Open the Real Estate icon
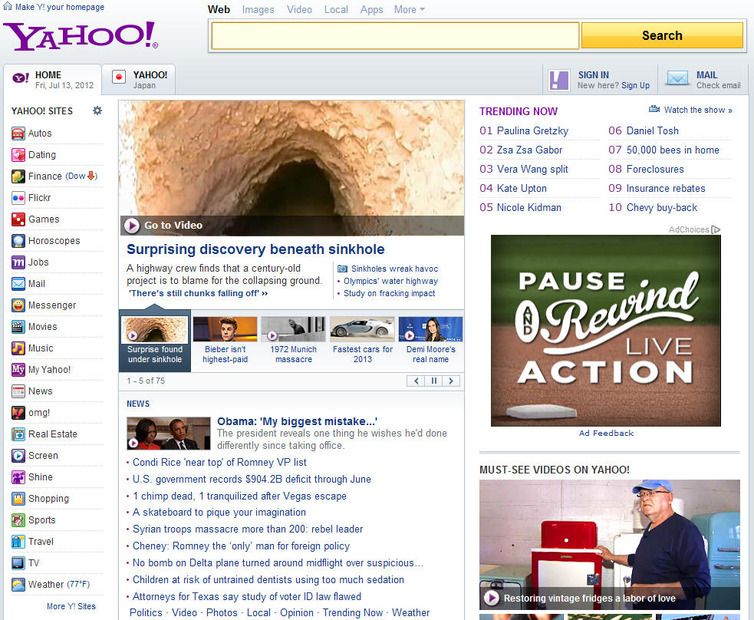 [x=18, y=434]
